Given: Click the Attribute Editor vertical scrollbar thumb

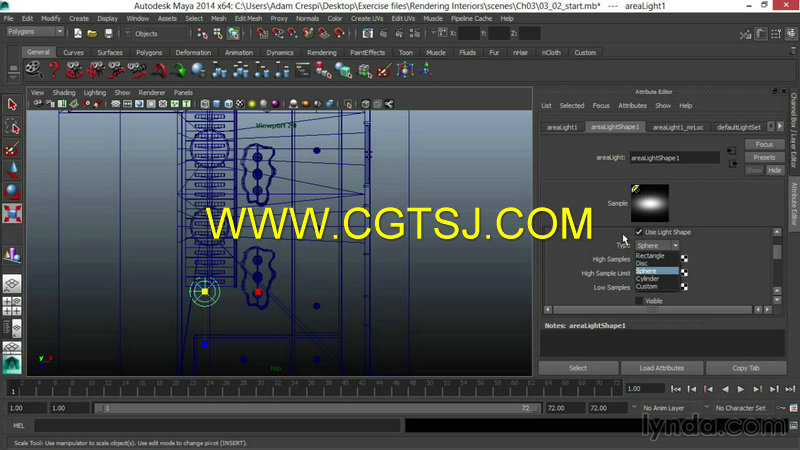Looking at the screenshot, I should (x=777, y=252).
